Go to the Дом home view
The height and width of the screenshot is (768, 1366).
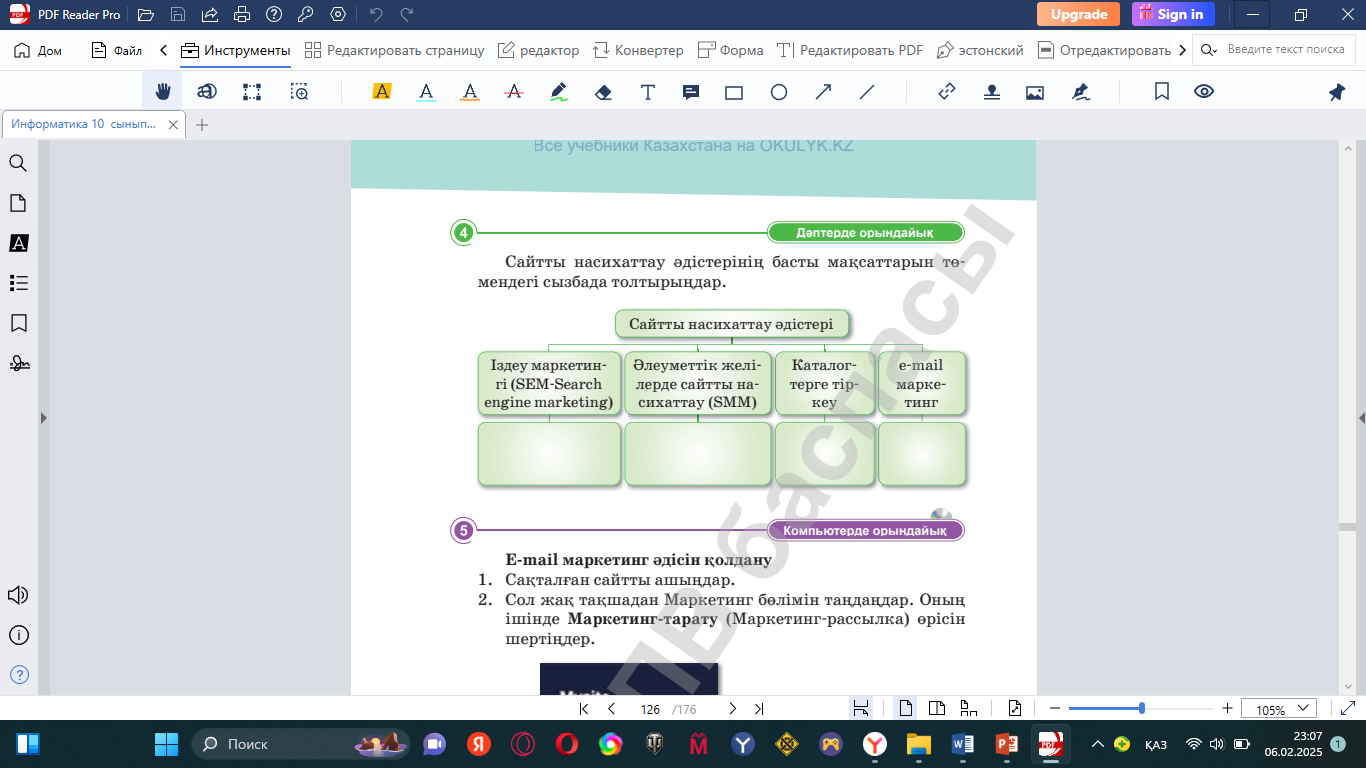[38, 50]
